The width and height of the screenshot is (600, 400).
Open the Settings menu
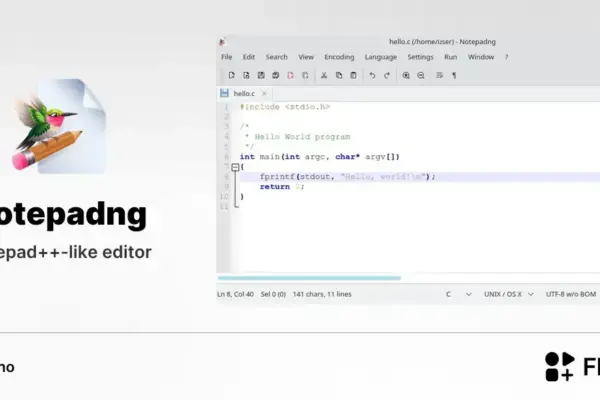click(421, 57)
